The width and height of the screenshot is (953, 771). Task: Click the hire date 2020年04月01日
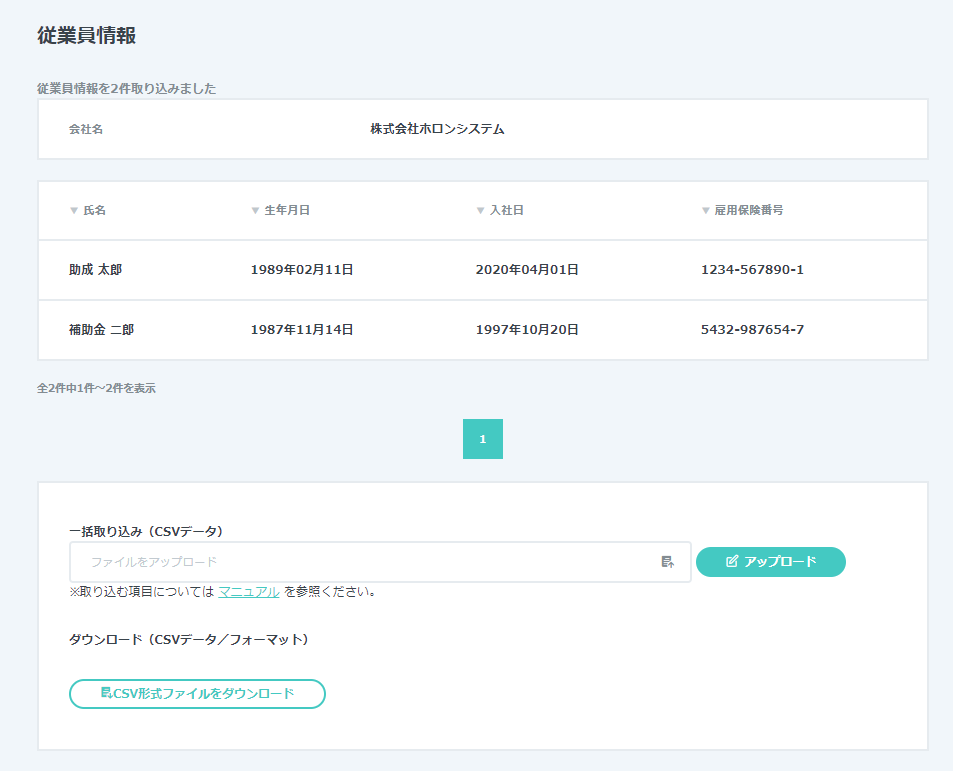527,270
